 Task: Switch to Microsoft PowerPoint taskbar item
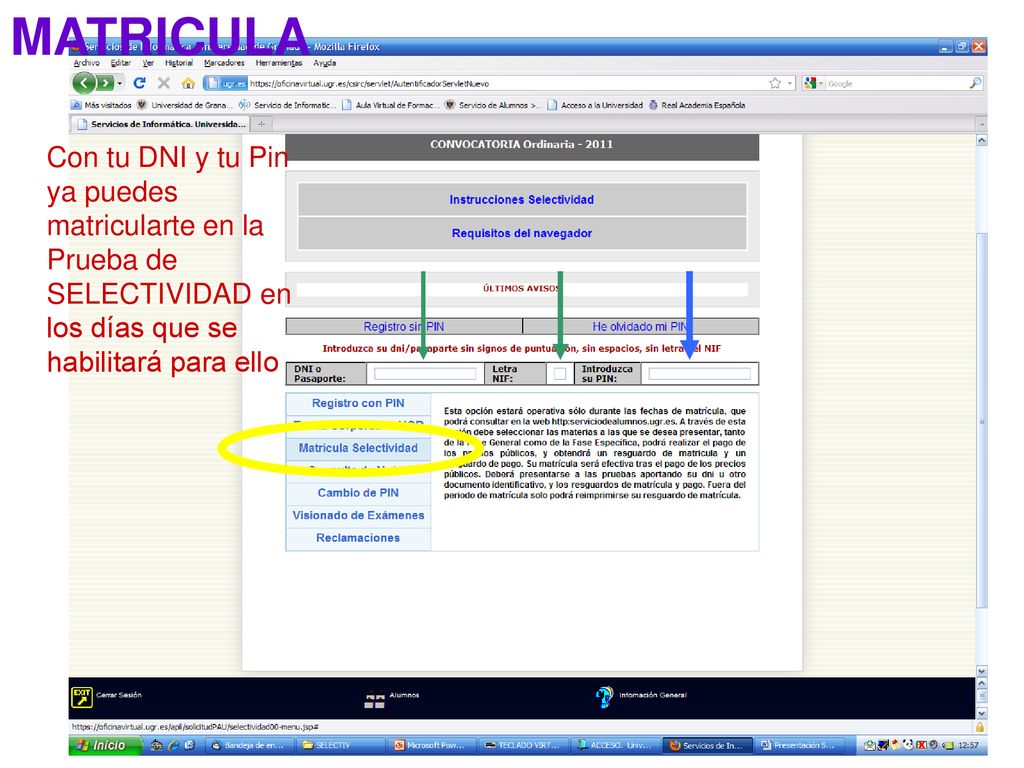click(x=433, y=745)
